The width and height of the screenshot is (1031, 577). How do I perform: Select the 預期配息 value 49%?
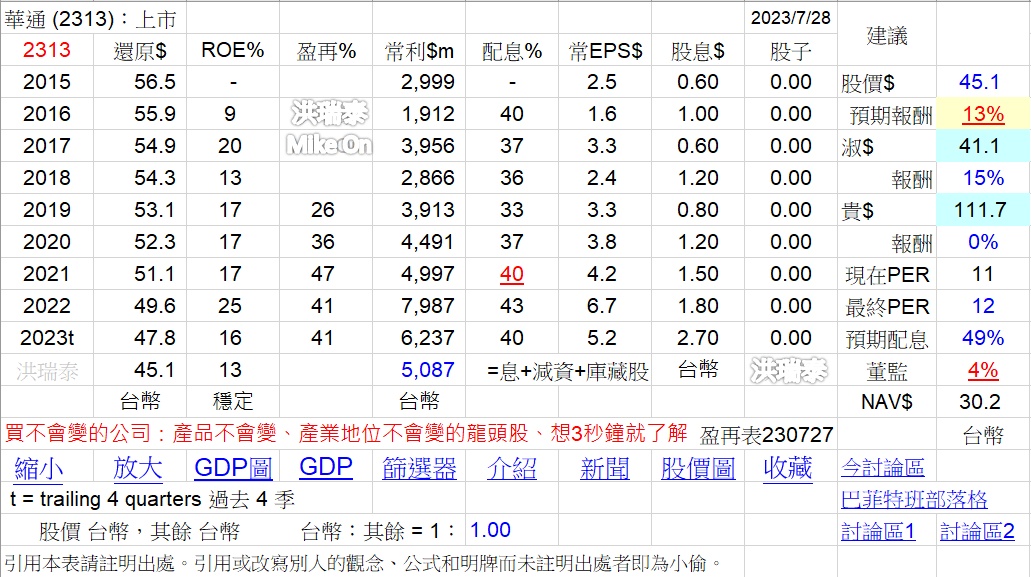(983, 338)
